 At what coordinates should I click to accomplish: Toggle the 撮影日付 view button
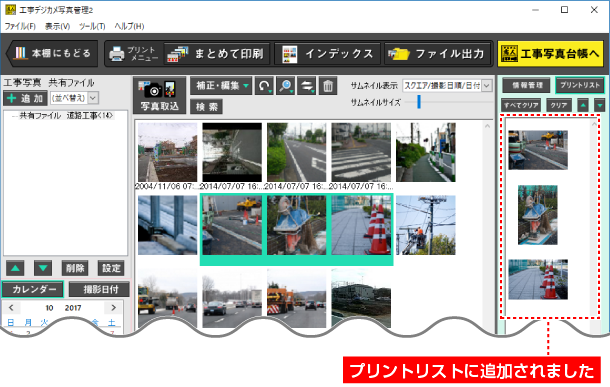[99, 289]
